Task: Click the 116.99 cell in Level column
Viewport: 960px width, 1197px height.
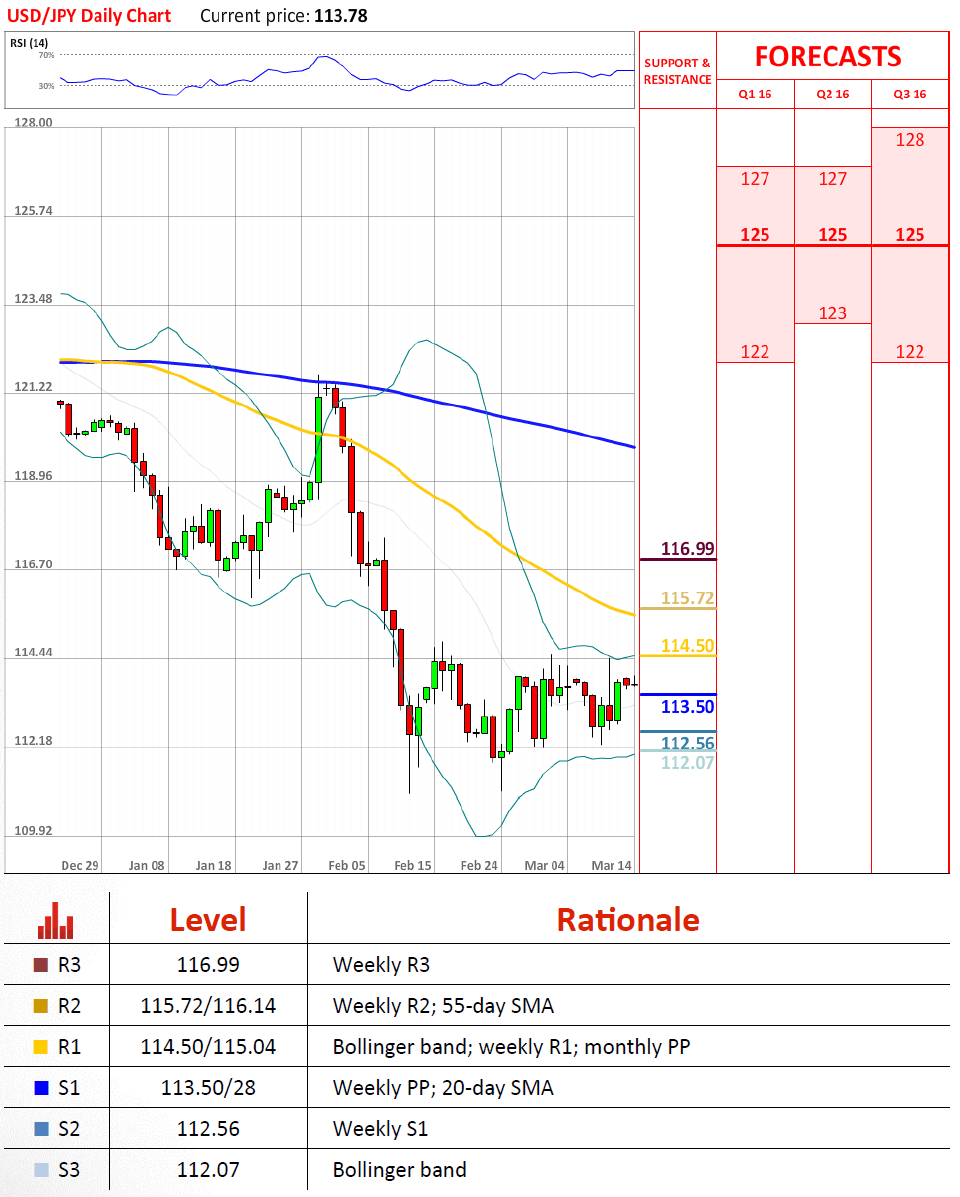Action: tap(208, 965)
